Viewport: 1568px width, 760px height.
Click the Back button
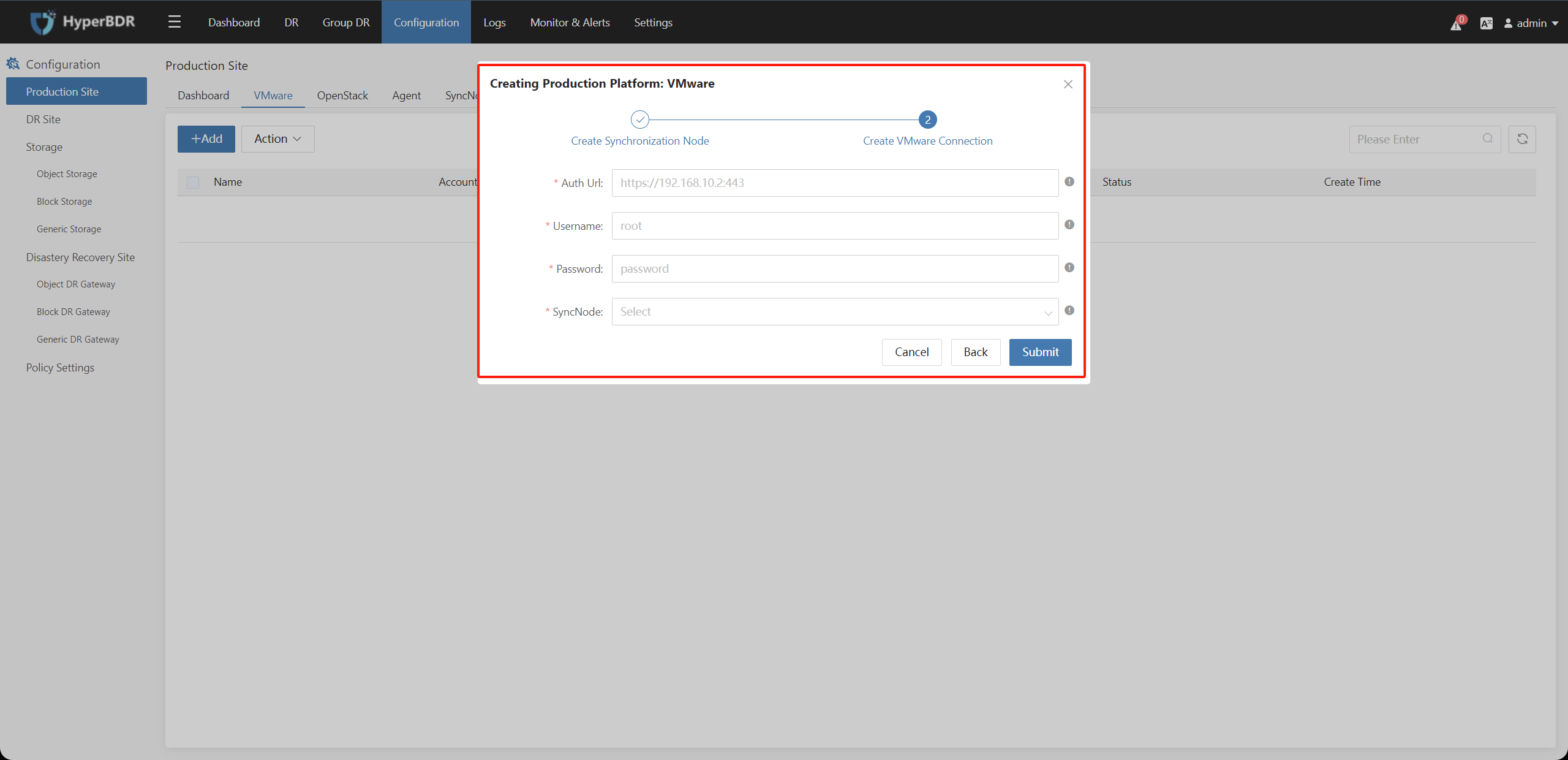click(x=975, y=351)
